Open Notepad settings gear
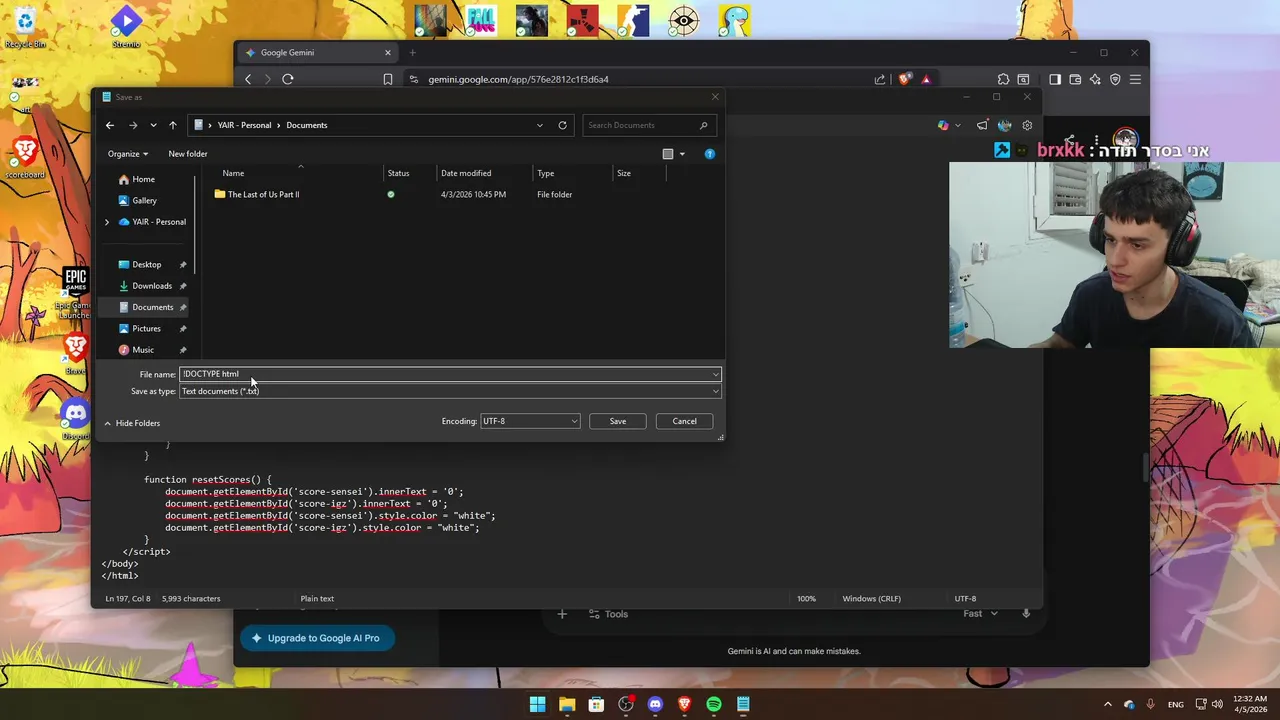Viewport: 1280px width, 720px height. click(1027, 125)
